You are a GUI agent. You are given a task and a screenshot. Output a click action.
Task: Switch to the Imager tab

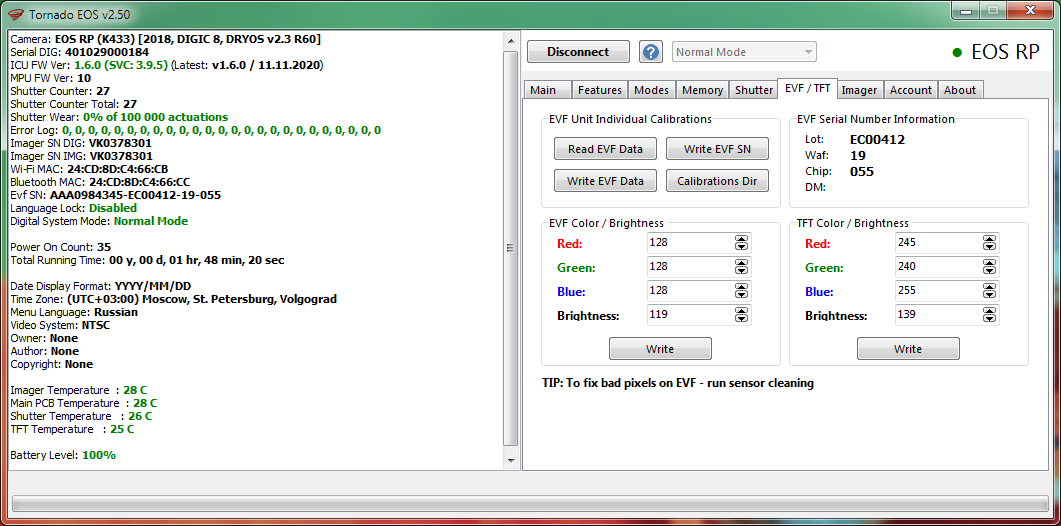pyautogui.click(x=859, y=90)
